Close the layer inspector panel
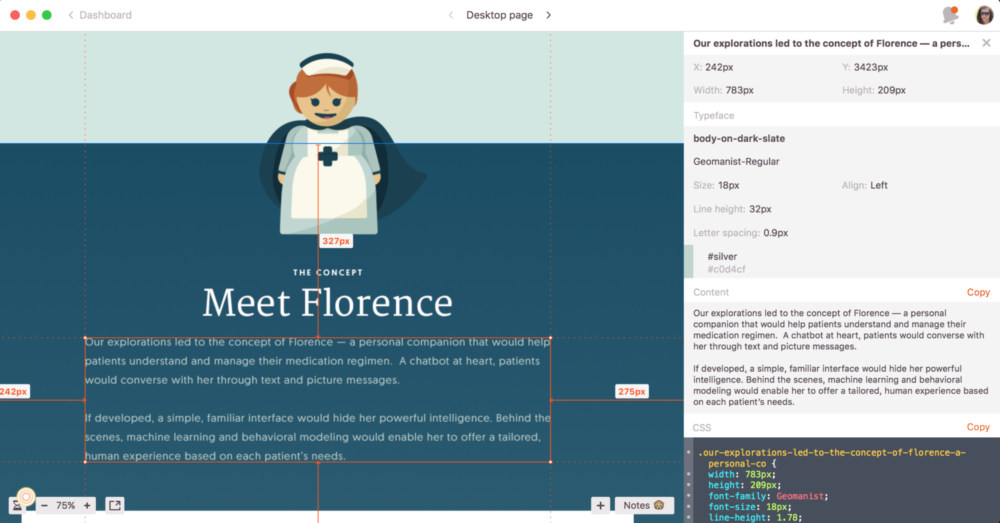The height and width of the screenshot is (523, 1000). tap(986, 43)
